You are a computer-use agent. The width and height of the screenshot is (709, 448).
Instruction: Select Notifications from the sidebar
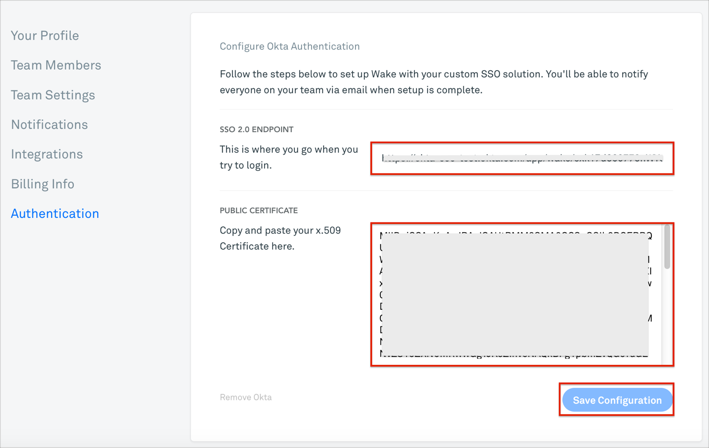[x=49, y=125]
